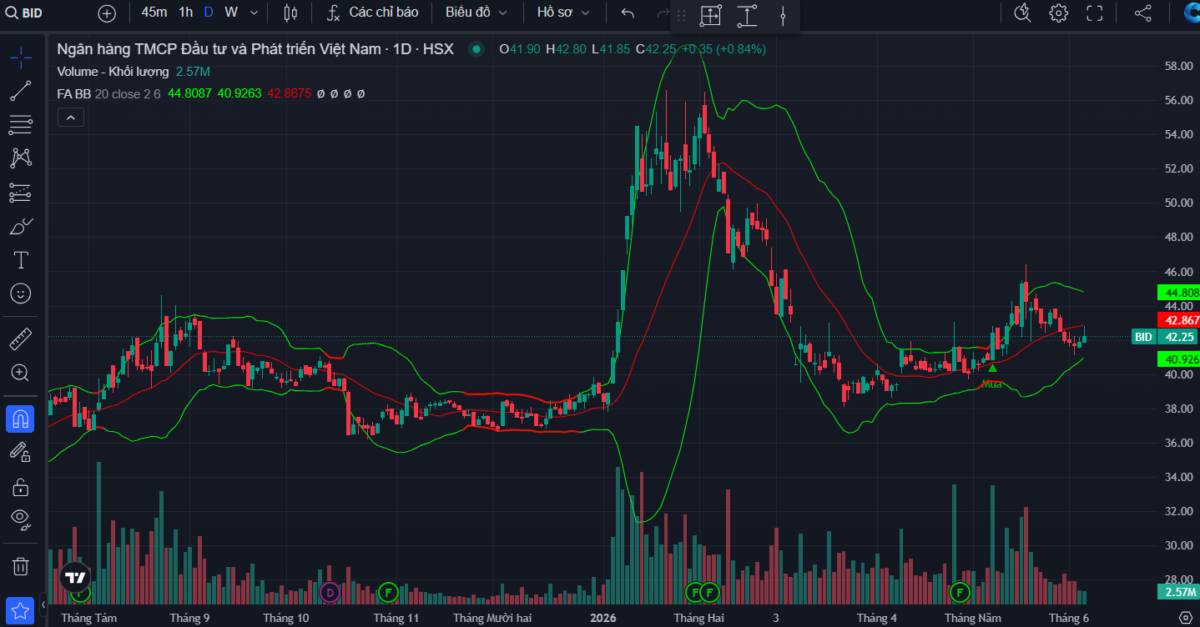
Task: Open the Fibonacci and Gann tools
Action: (20, 125)
